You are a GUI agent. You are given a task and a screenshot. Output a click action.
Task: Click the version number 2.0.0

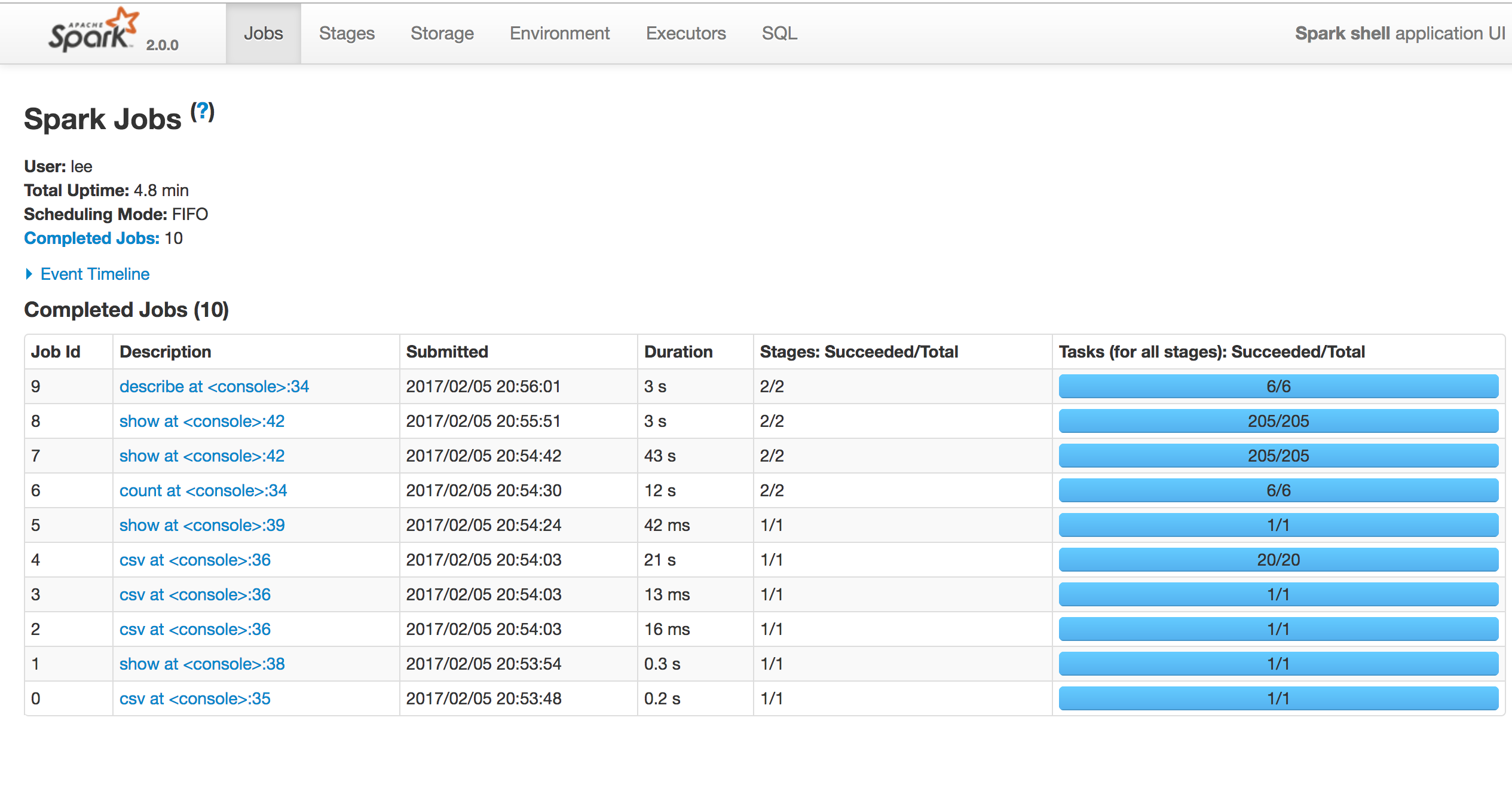click(x=162, y=45)
